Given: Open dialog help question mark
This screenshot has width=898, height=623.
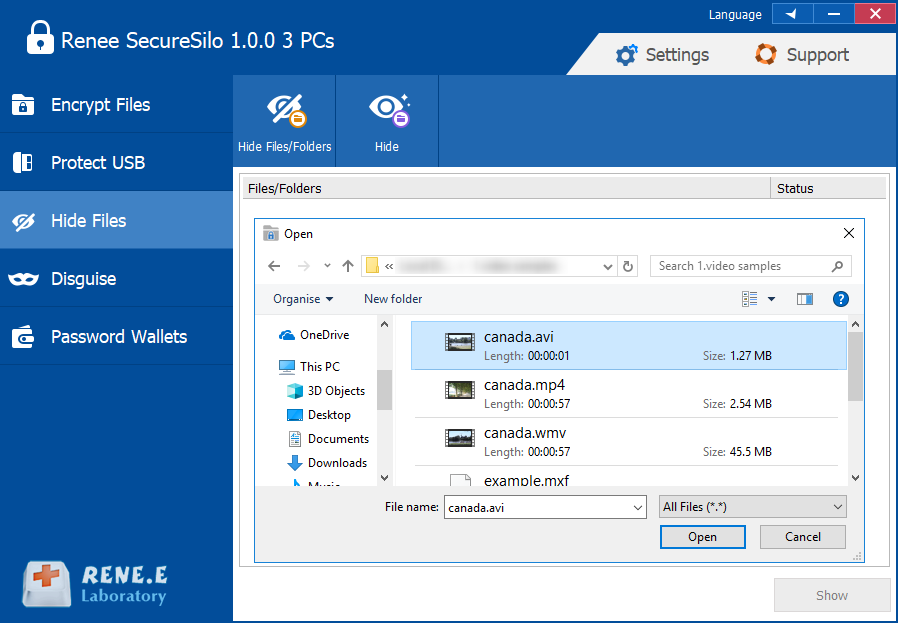Looking at the screenshot, I should click(841, 299).
